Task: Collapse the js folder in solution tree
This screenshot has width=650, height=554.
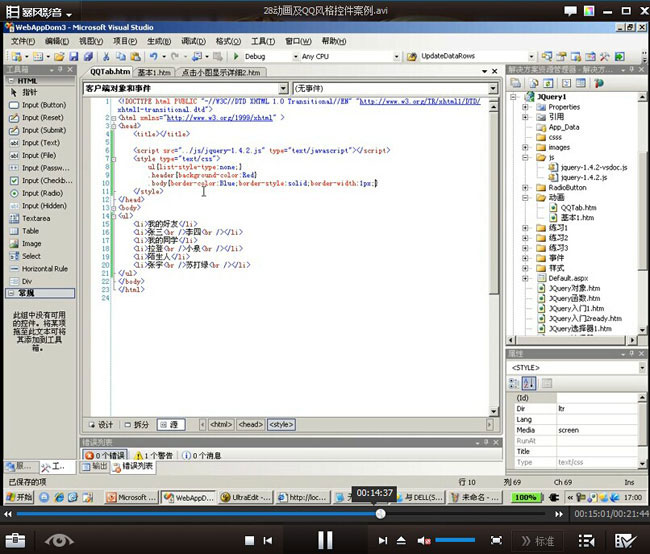Action: point(525,158)
